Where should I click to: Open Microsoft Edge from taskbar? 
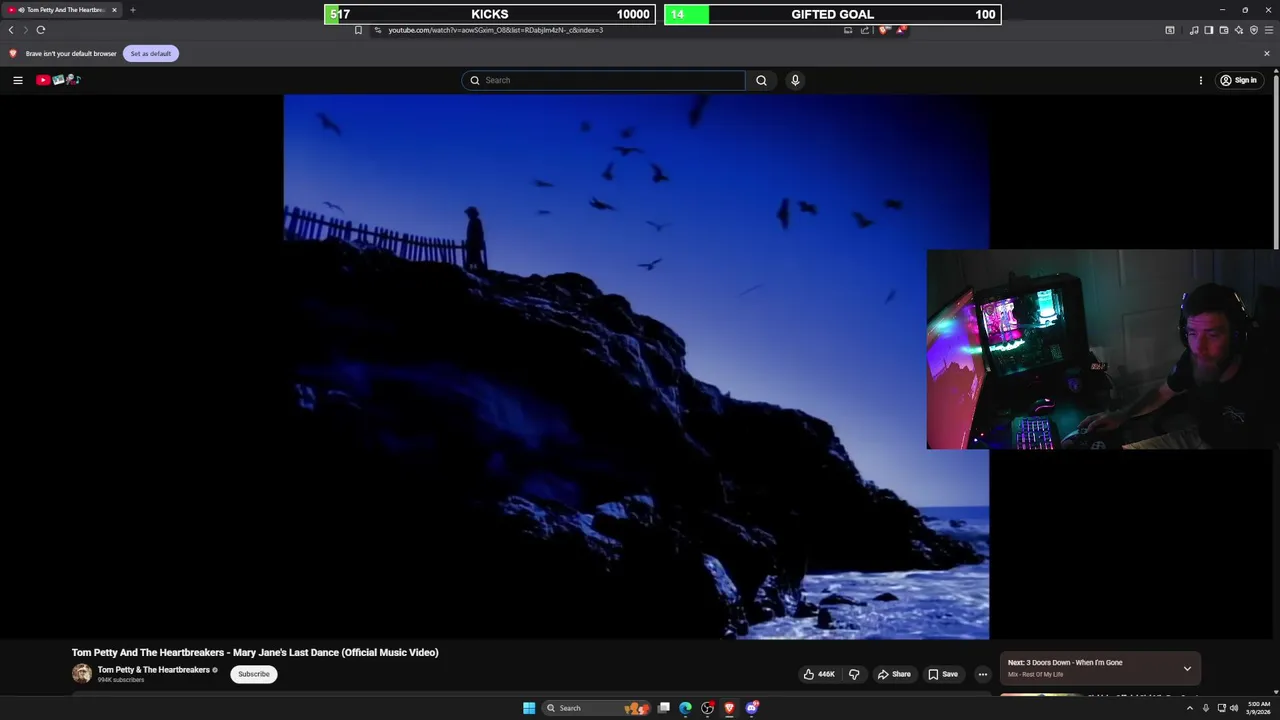pos(685,708)
